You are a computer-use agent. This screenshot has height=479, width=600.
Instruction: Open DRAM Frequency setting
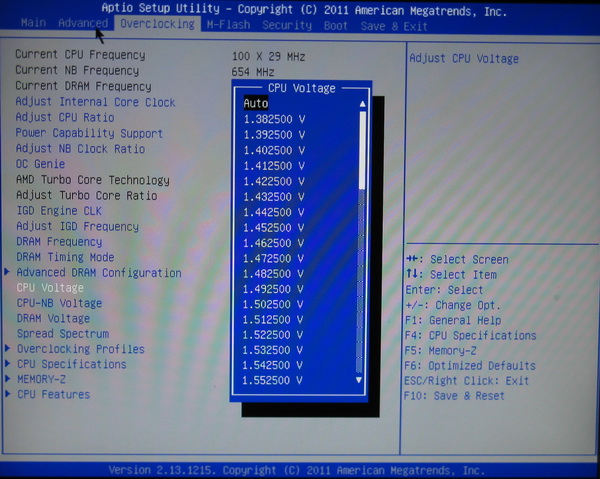pos(59,242)
